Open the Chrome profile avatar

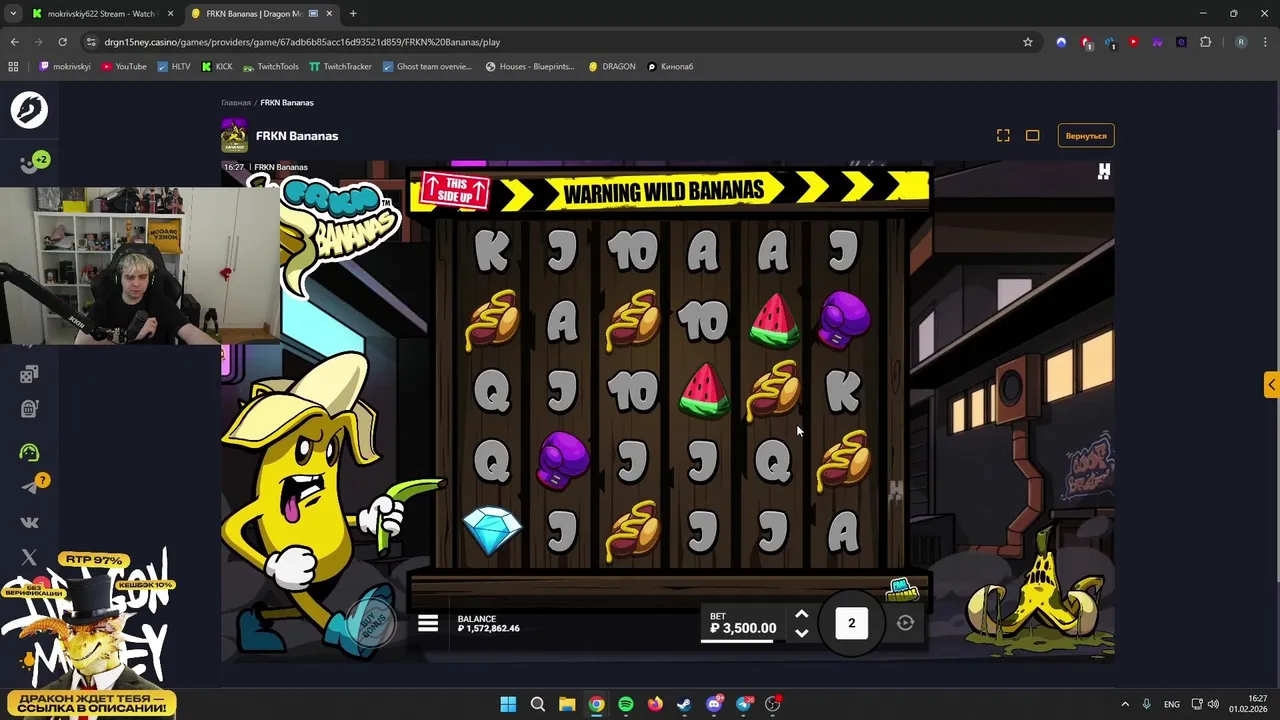click(x=1241, y=42)
